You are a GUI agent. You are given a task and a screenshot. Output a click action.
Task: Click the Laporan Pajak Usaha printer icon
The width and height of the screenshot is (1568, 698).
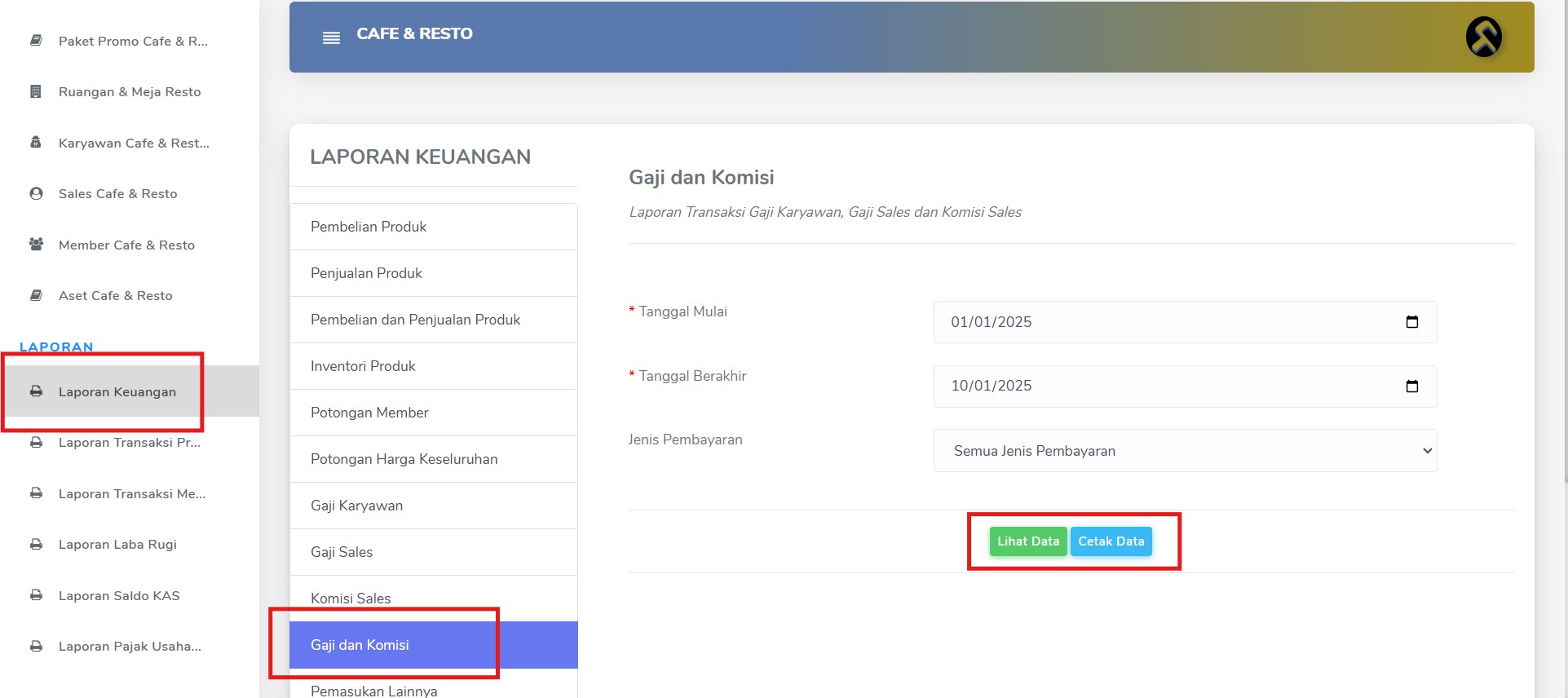(x=36, y=646)
